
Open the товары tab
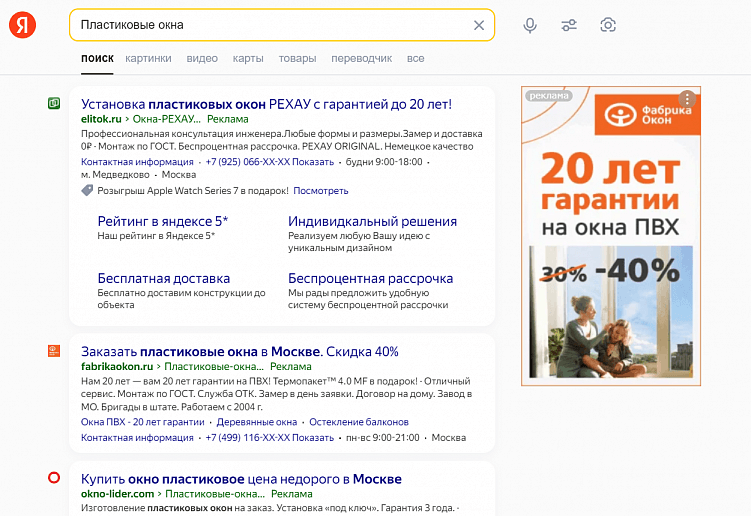297,58
